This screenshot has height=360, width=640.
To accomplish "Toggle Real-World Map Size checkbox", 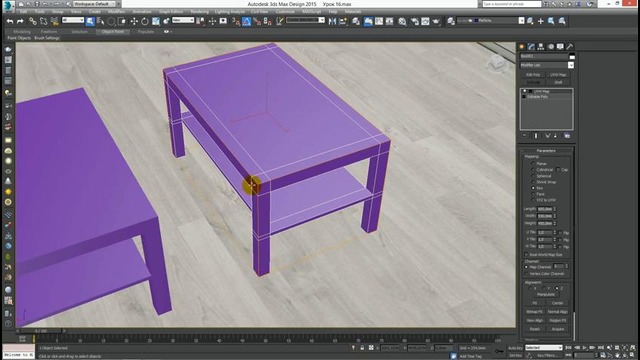I will [x=526, y=255].
